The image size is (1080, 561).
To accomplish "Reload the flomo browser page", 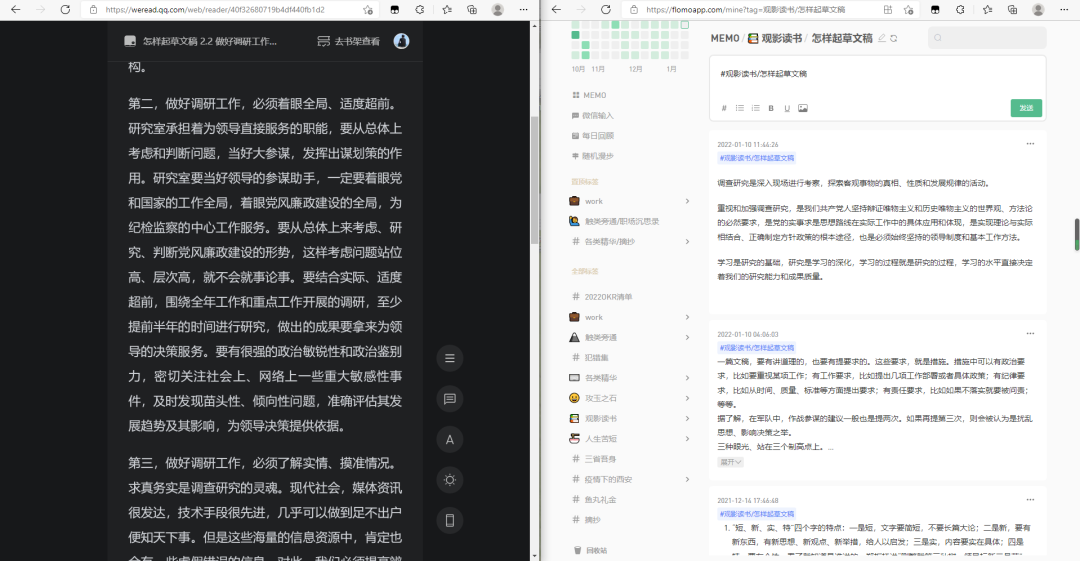I will [x=606, y=10].
